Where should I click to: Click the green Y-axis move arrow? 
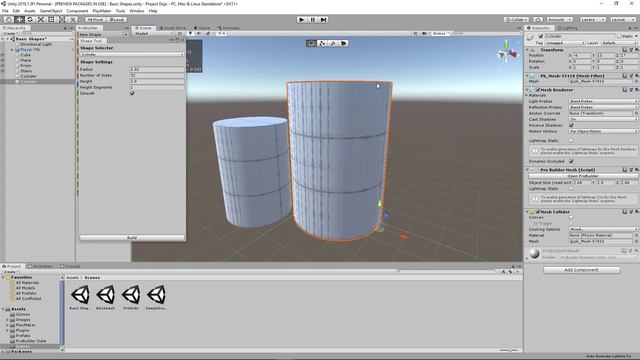click(379, 203)
